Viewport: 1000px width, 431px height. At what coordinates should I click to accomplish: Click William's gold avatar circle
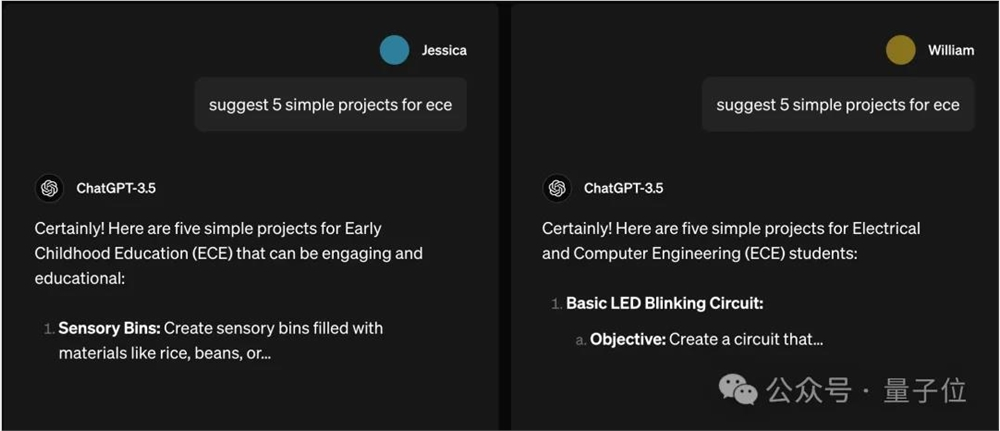pos(901,50)
